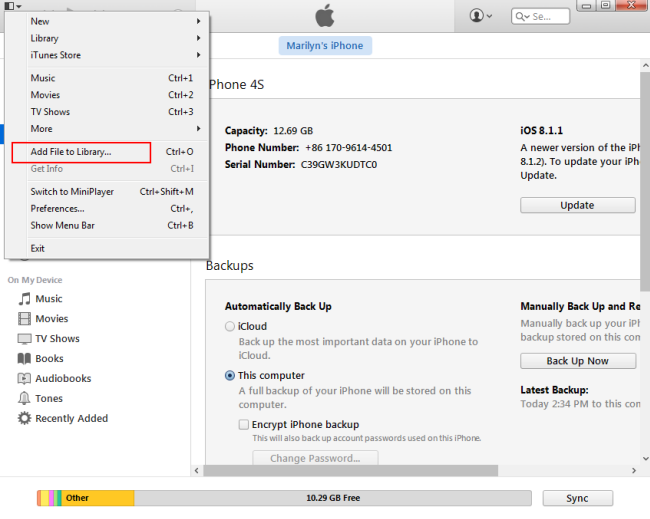Click the vertical scrollbar thumb
650x519 pixels.
(645, 181)
